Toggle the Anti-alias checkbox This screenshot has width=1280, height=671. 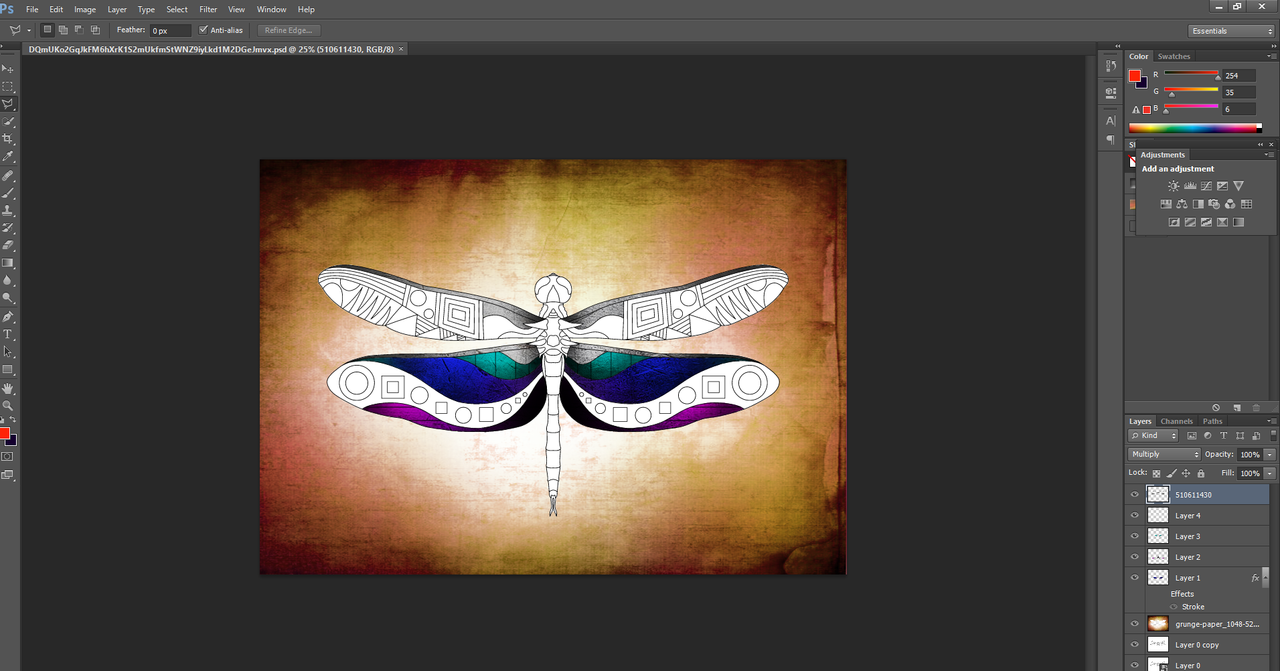204,30
